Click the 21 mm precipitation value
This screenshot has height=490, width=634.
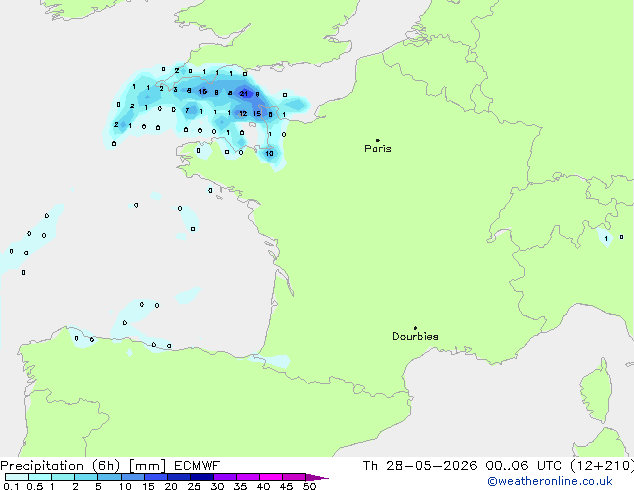pos(243,94)
